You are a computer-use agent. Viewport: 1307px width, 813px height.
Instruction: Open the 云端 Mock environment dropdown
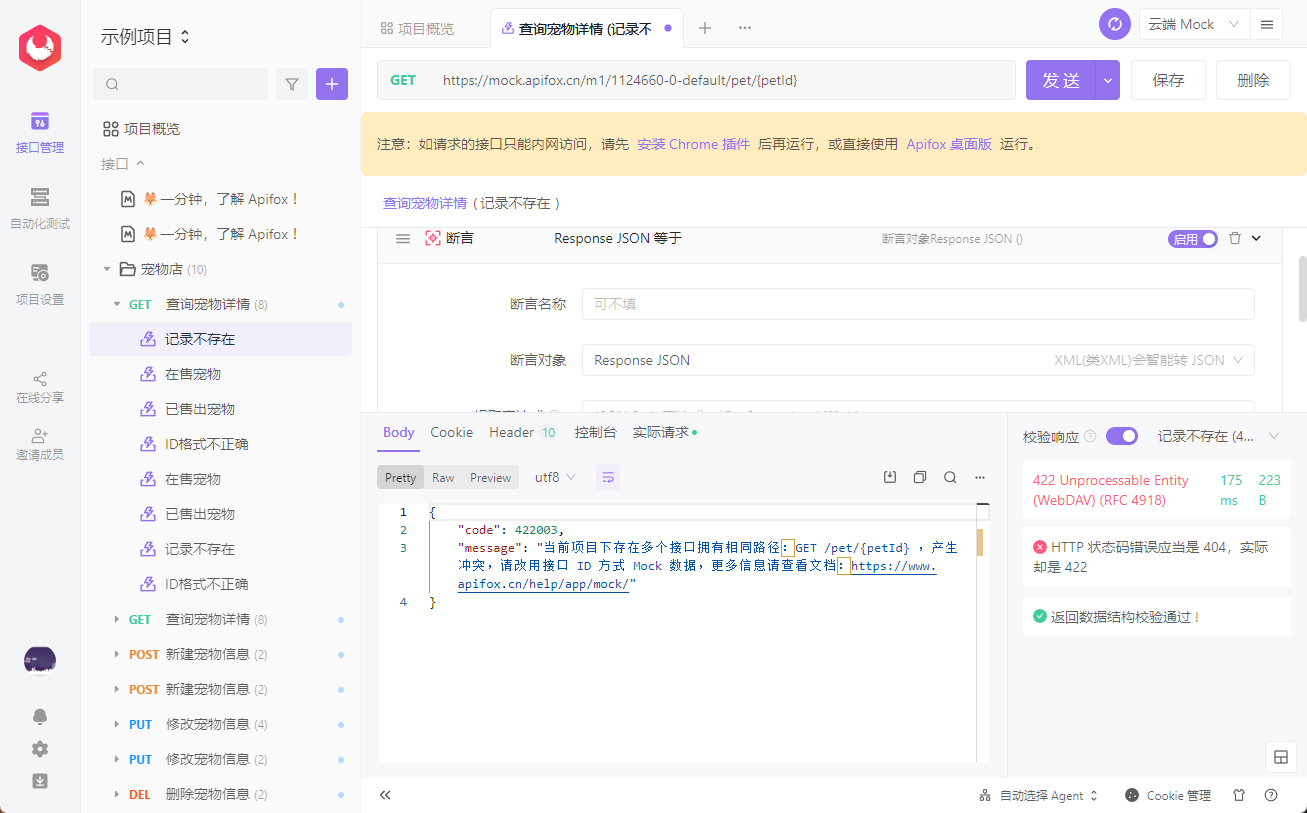pyautogui.click(x=1193, y=23)
